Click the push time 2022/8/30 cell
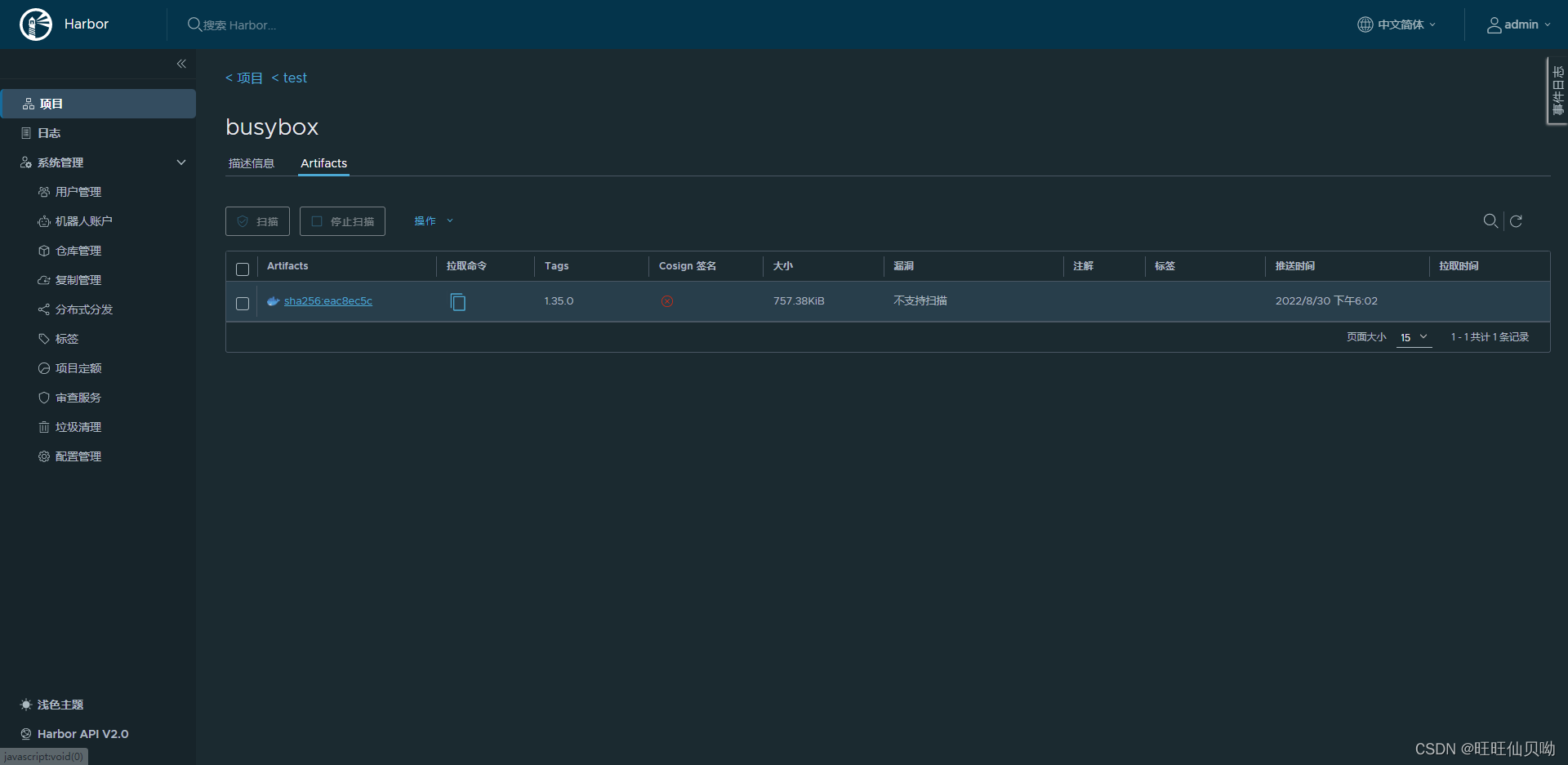The width and height of the screenshot is (1568, 765). click(1326, 301)
